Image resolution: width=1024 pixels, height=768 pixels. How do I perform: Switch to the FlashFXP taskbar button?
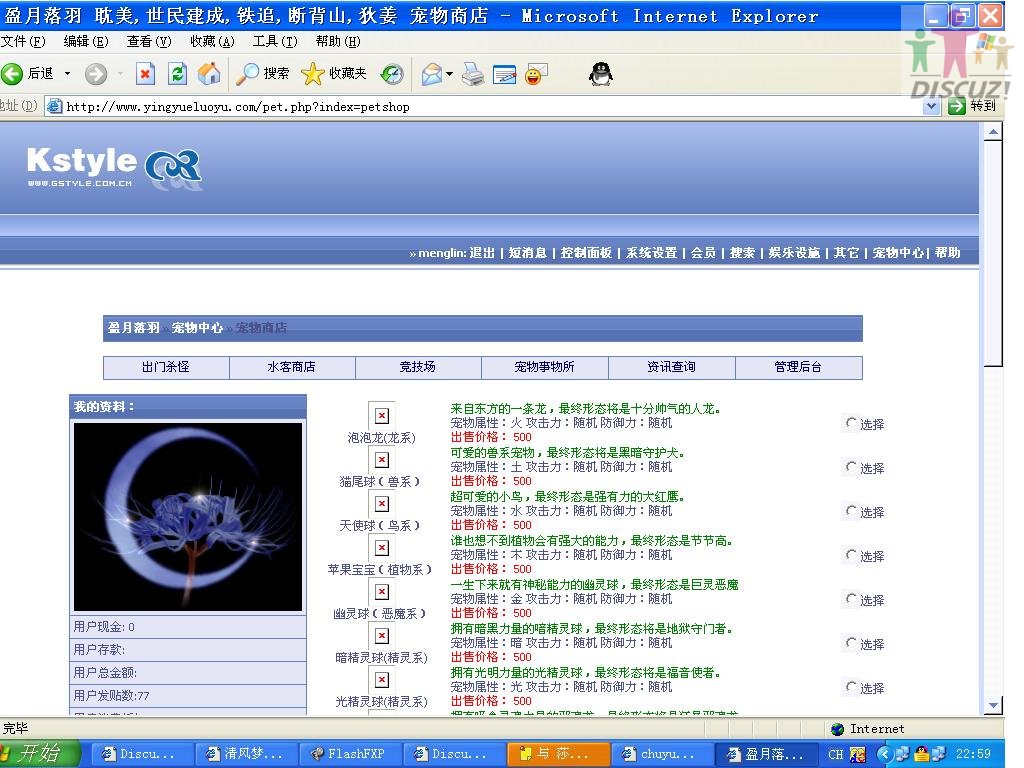click(349, 754)
